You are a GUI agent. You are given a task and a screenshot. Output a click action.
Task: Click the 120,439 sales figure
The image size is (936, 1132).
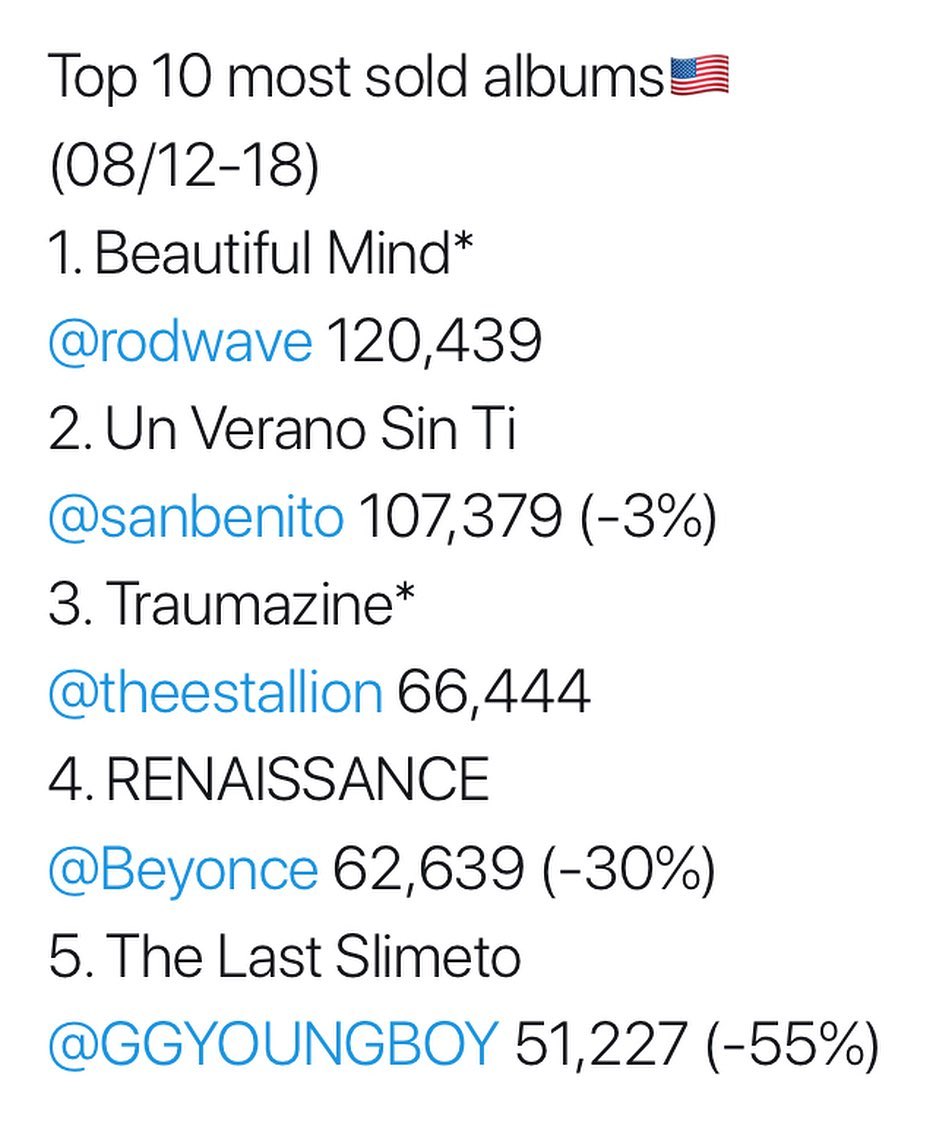click(x=434, y=343)
